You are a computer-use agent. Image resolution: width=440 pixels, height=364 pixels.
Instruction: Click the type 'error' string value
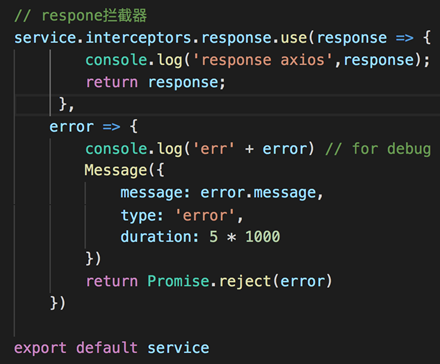pos(205,215)
